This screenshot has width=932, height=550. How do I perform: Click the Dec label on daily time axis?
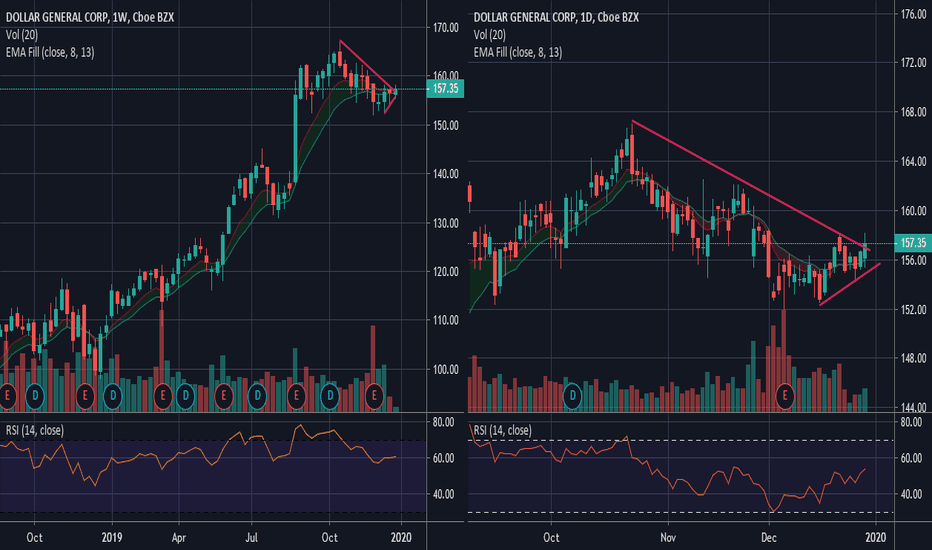click(x=769, y=538)
